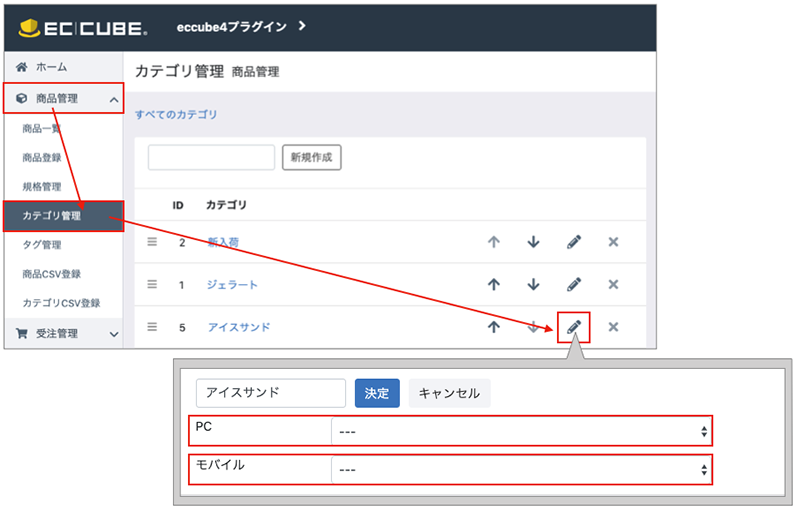Move 新入荷 category down
This screenshot has height=511, width=798.
[x=533, y=242]
